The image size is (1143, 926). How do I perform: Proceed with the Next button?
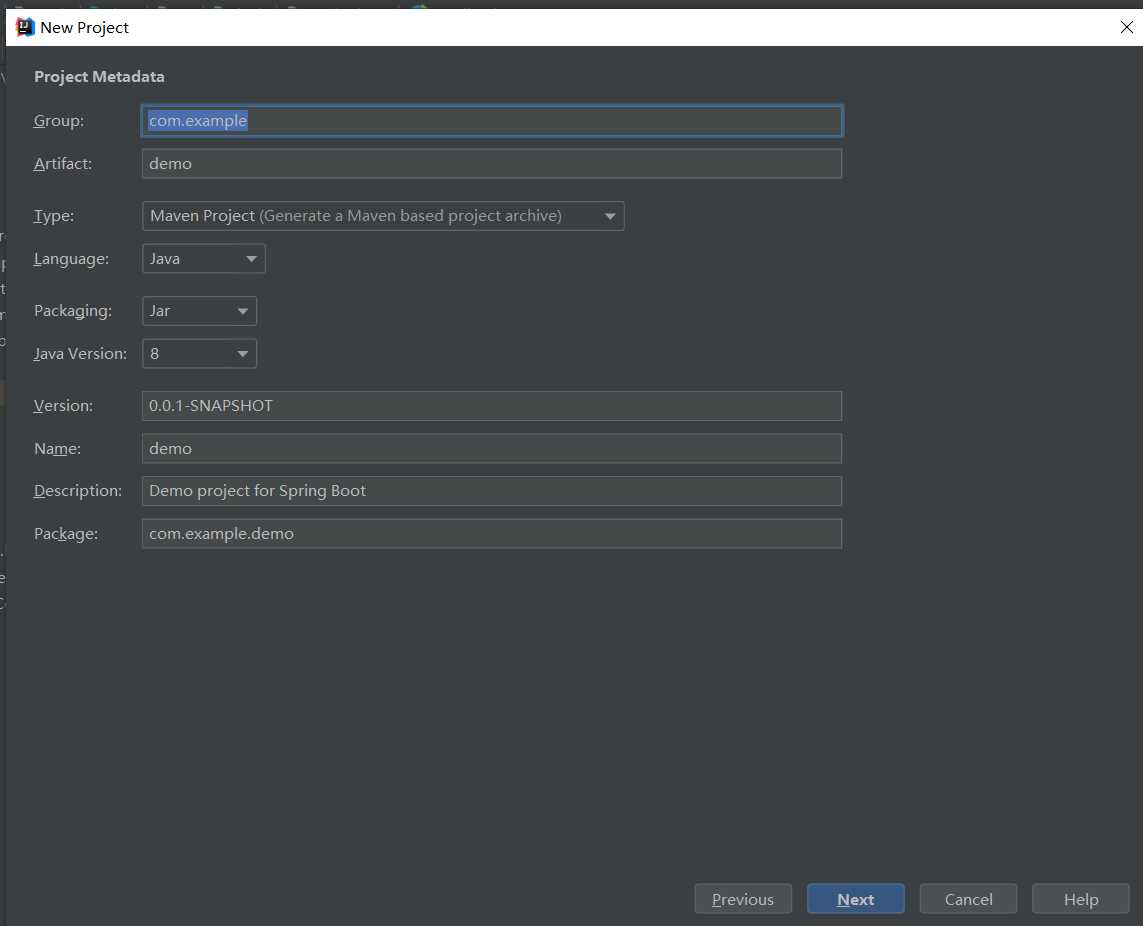coord(856,899)
